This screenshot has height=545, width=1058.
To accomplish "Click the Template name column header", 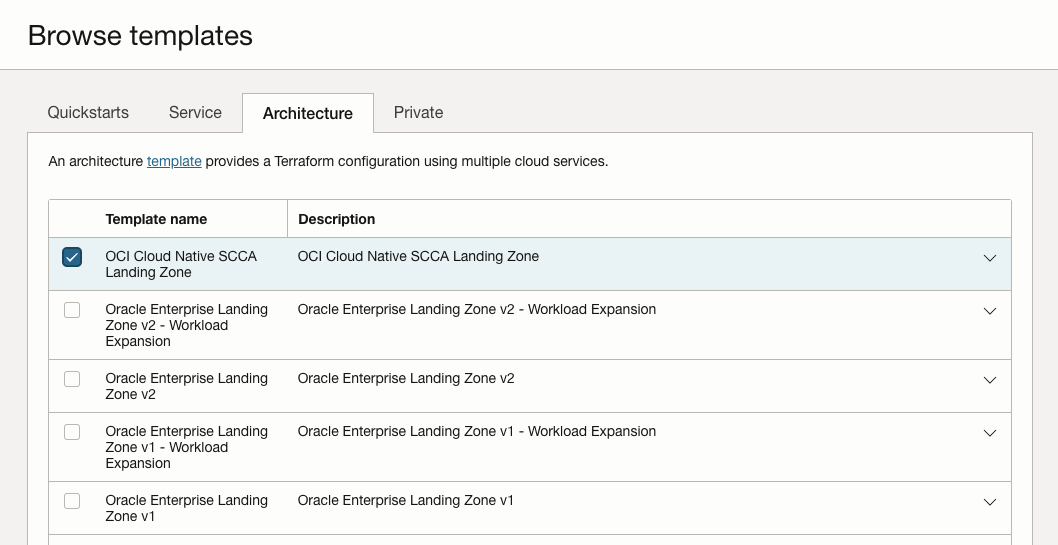I will coord(156,219).
